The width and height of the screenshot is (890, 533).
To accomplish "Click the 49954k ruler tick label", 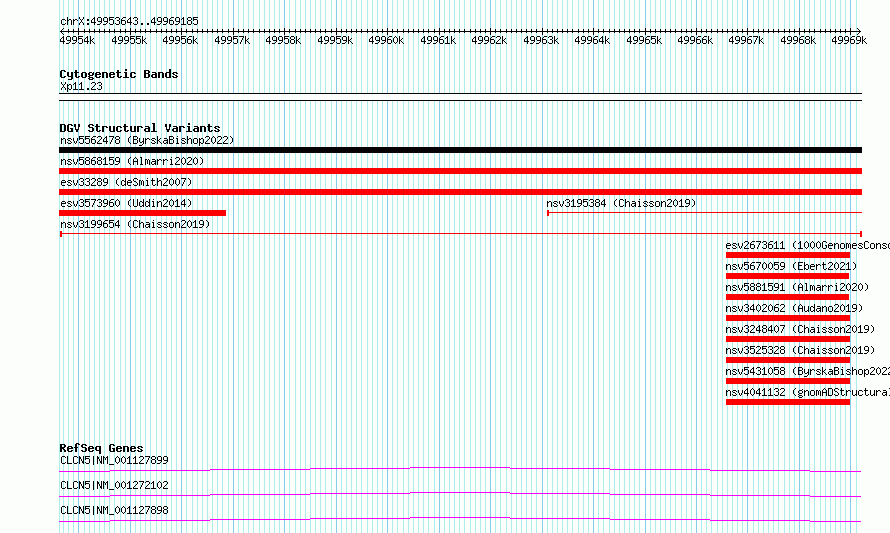I will tap(77, 40).
